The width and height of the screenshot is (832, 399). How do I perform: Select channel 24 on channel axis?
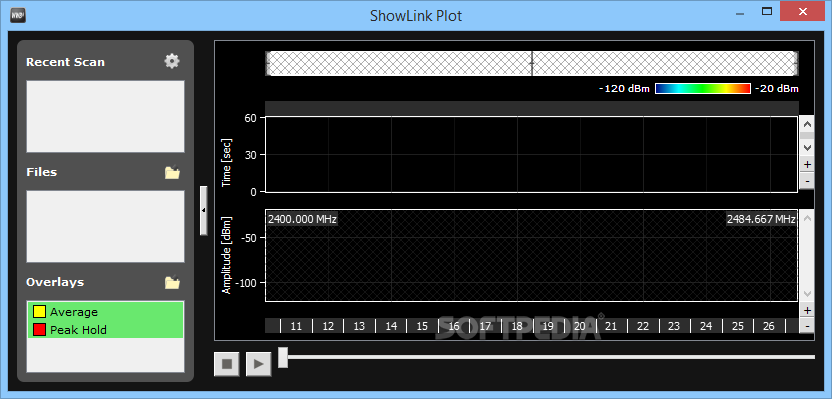point(706,326)
